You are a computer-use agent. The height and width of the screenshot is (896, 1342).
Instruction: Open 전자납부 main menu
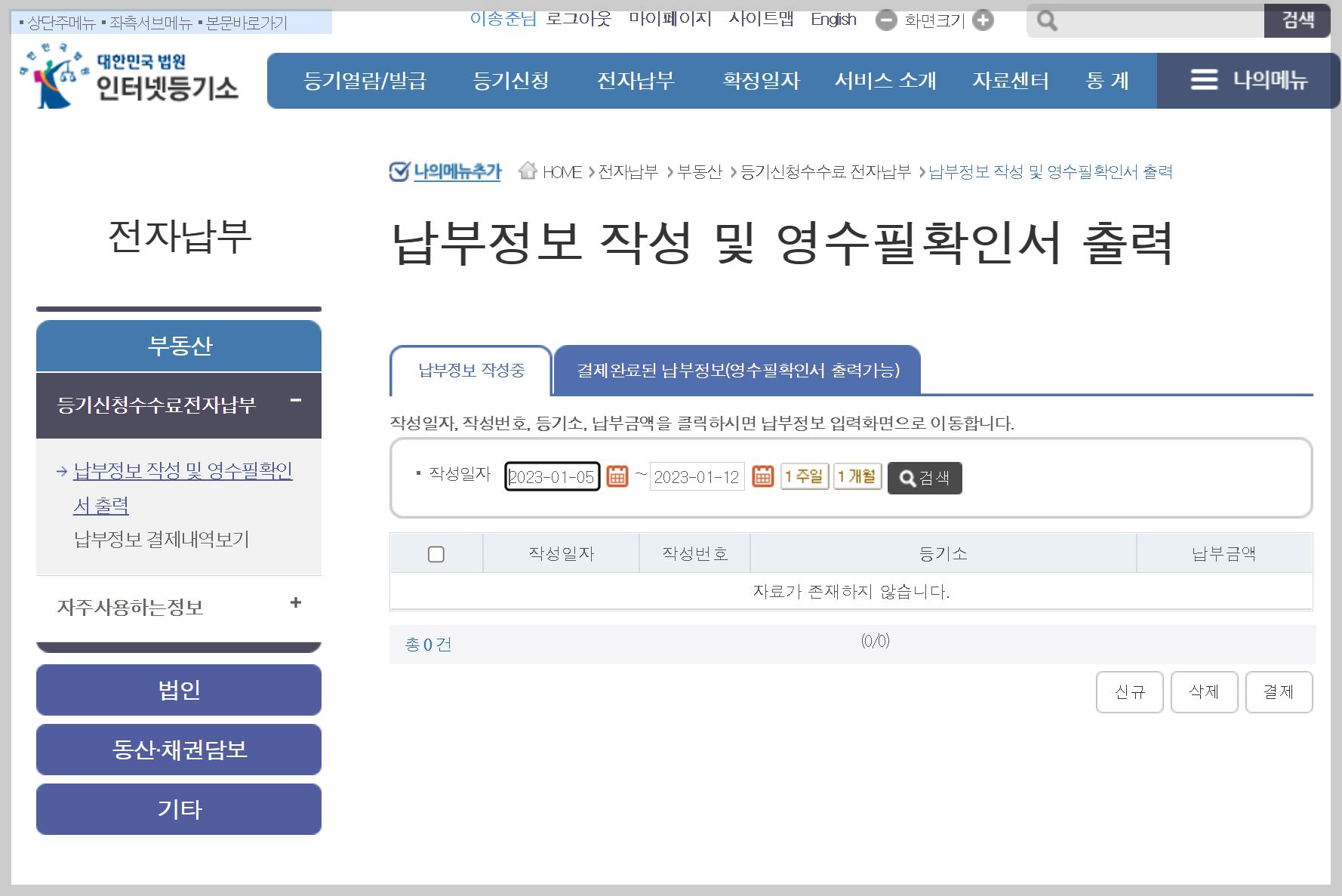(636, 81)
